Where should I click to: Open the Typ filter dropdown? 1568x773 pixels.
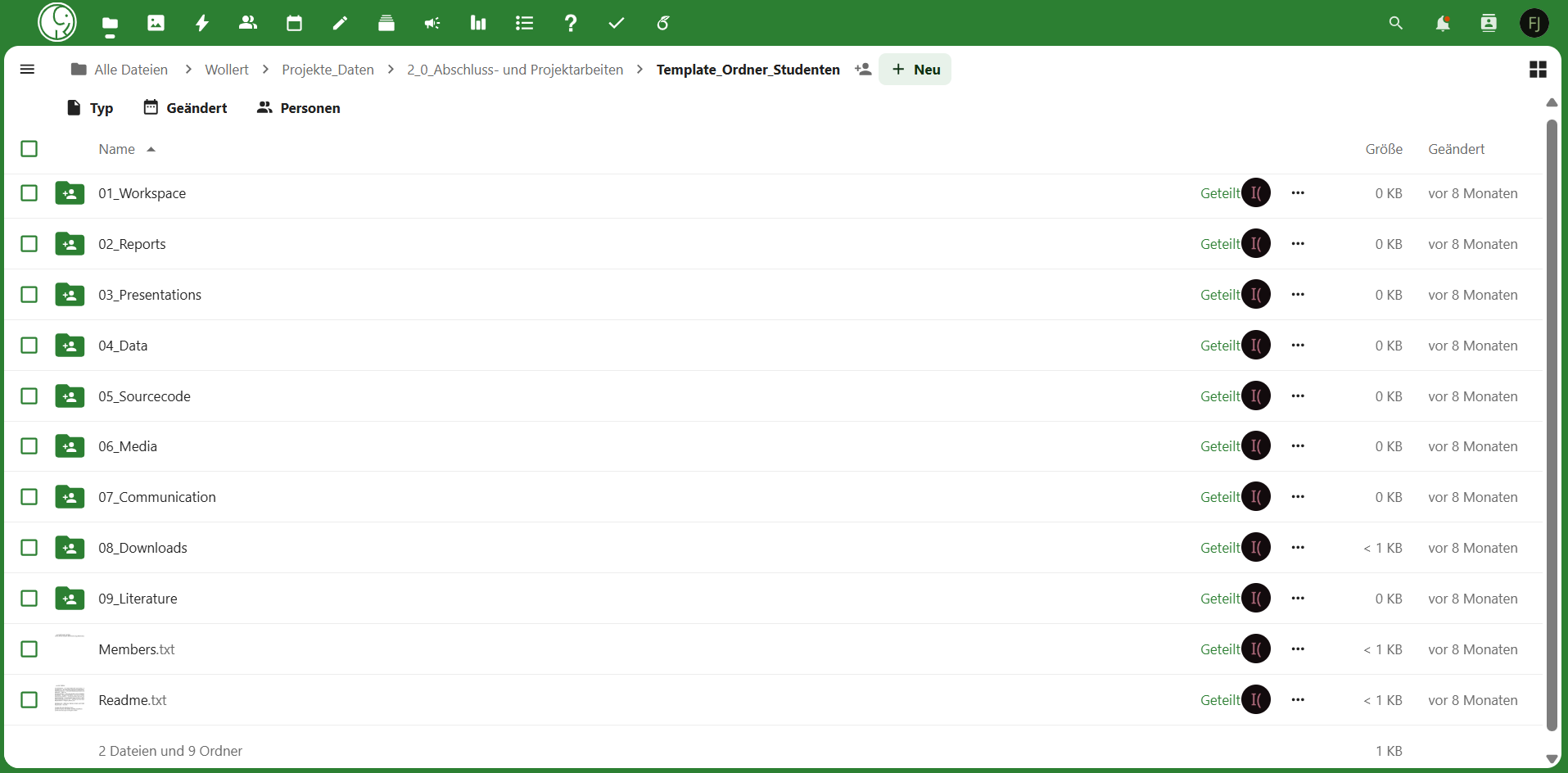click(89, 107)
